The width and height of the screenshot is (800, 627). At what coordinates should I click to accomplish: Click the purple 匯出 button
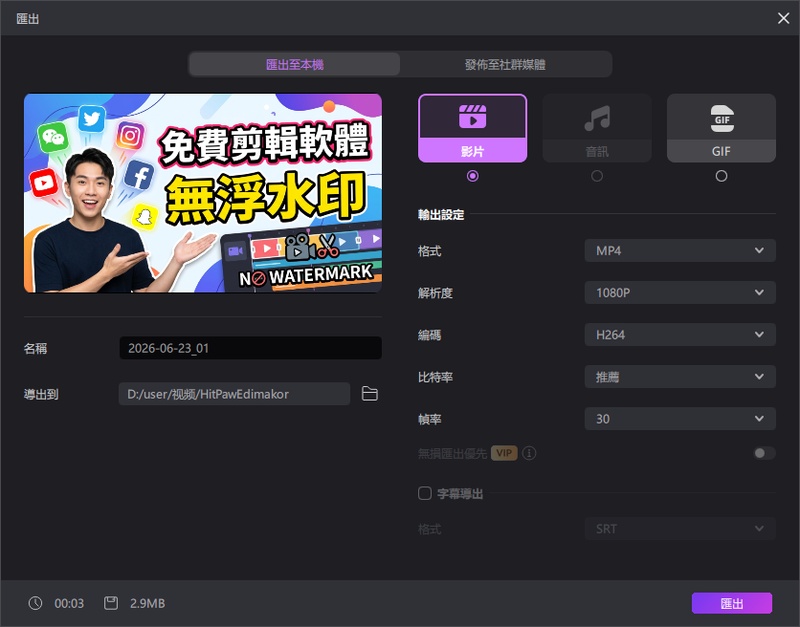click(732, 604)
